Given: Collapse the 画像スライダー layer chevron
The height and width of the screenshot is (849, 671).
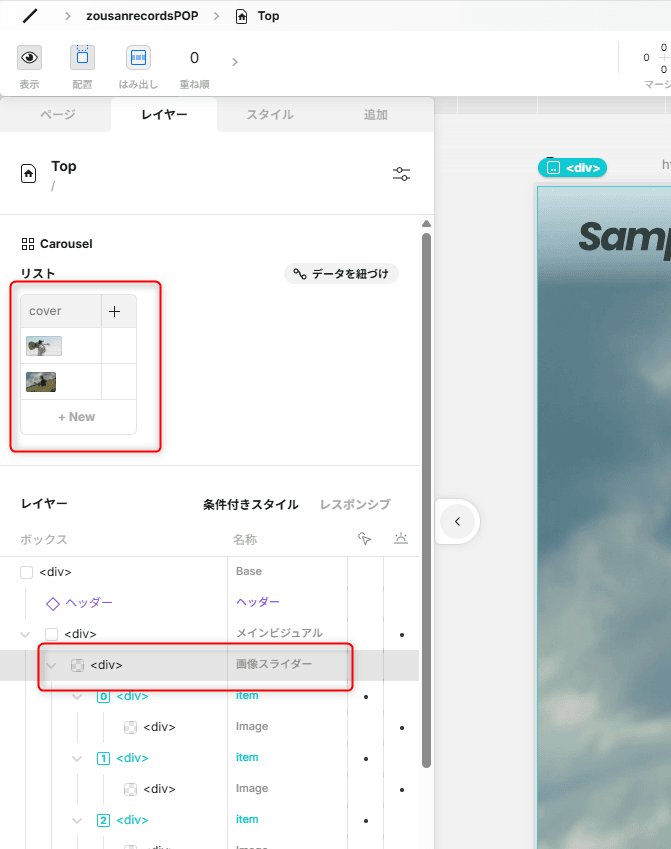Looking at the screenshot, I should pyautogui.click(x=51, y=665).
